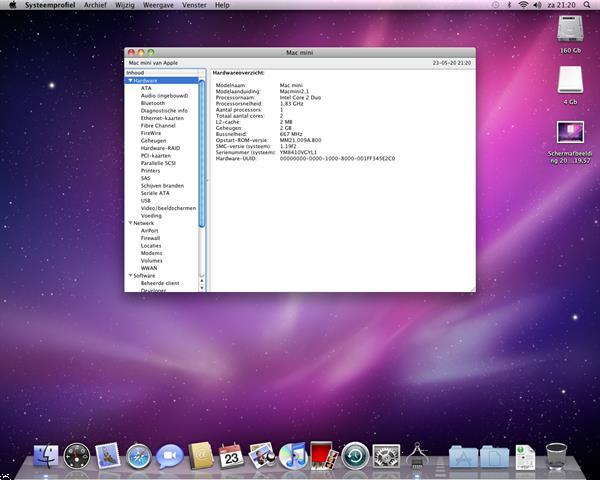Select Locaties under Netwerk

[x=151, y=245]
